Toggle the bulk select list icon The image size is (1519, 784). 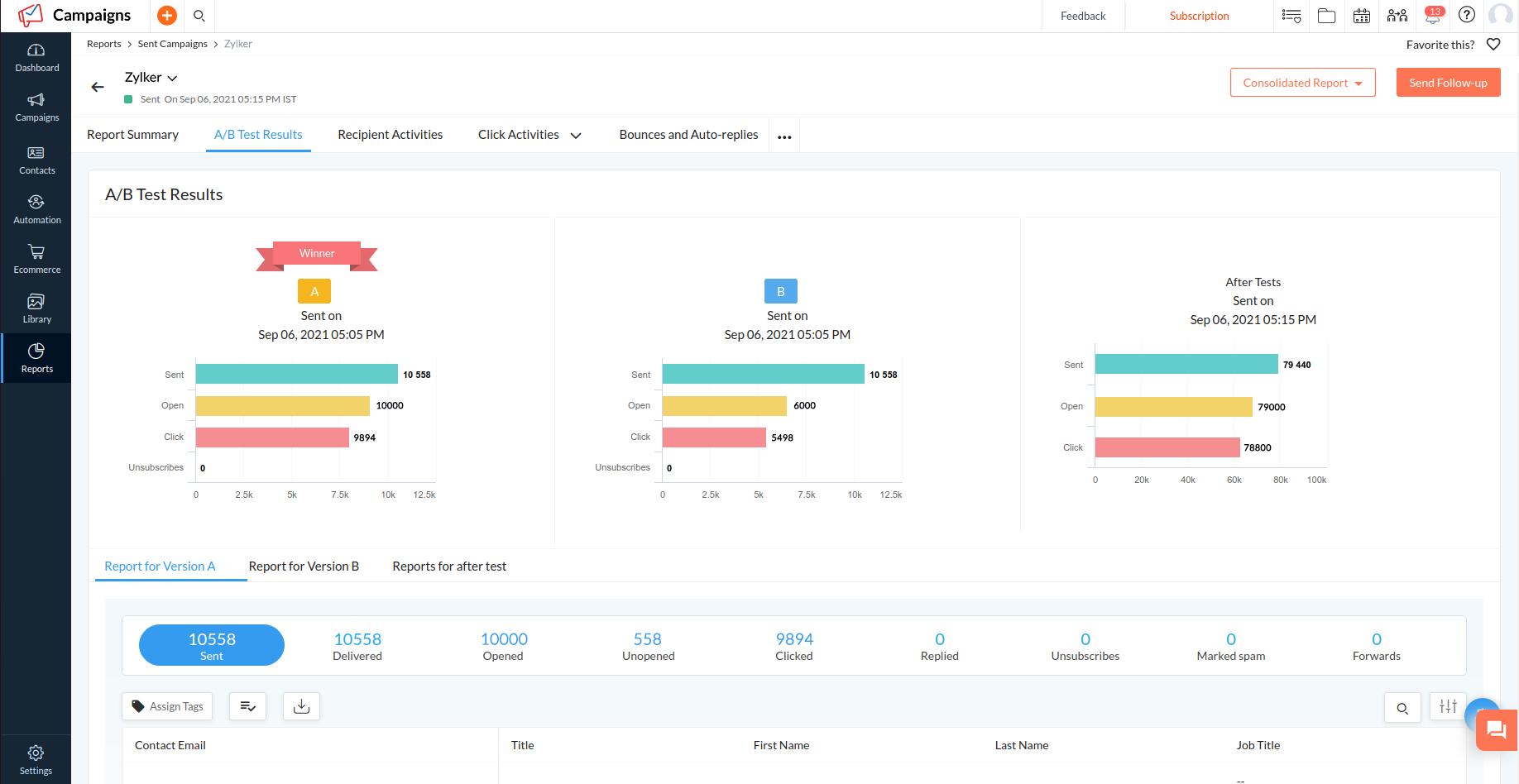pyautogui.click(x=247, y=706)
